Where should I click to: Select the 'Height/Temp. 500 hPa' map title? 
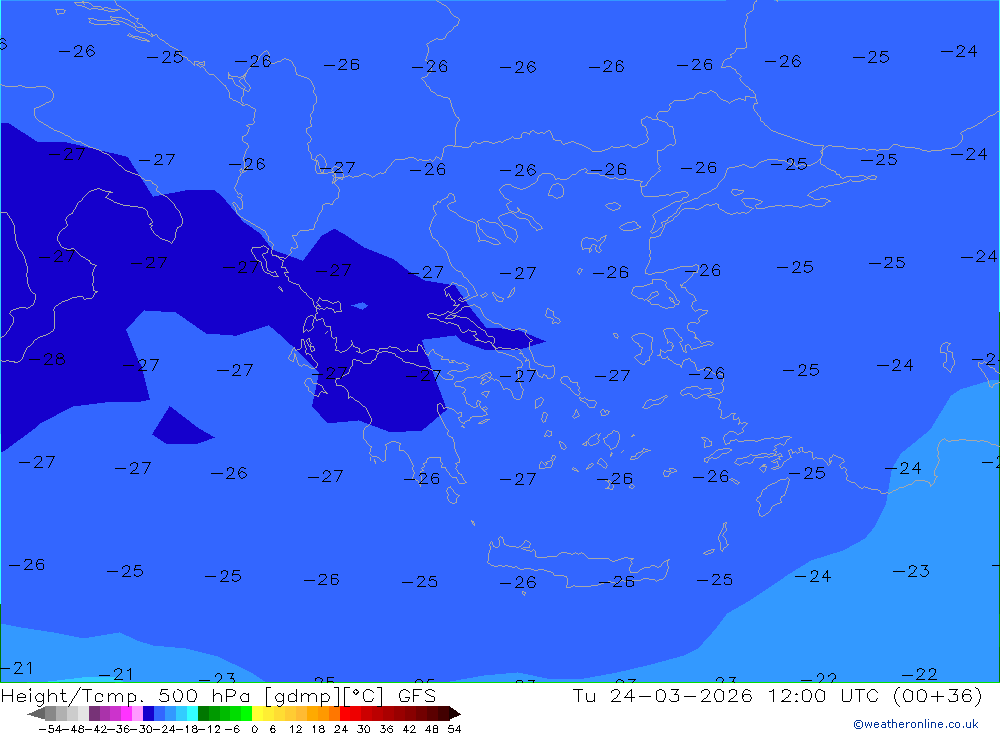click(127, 695)
